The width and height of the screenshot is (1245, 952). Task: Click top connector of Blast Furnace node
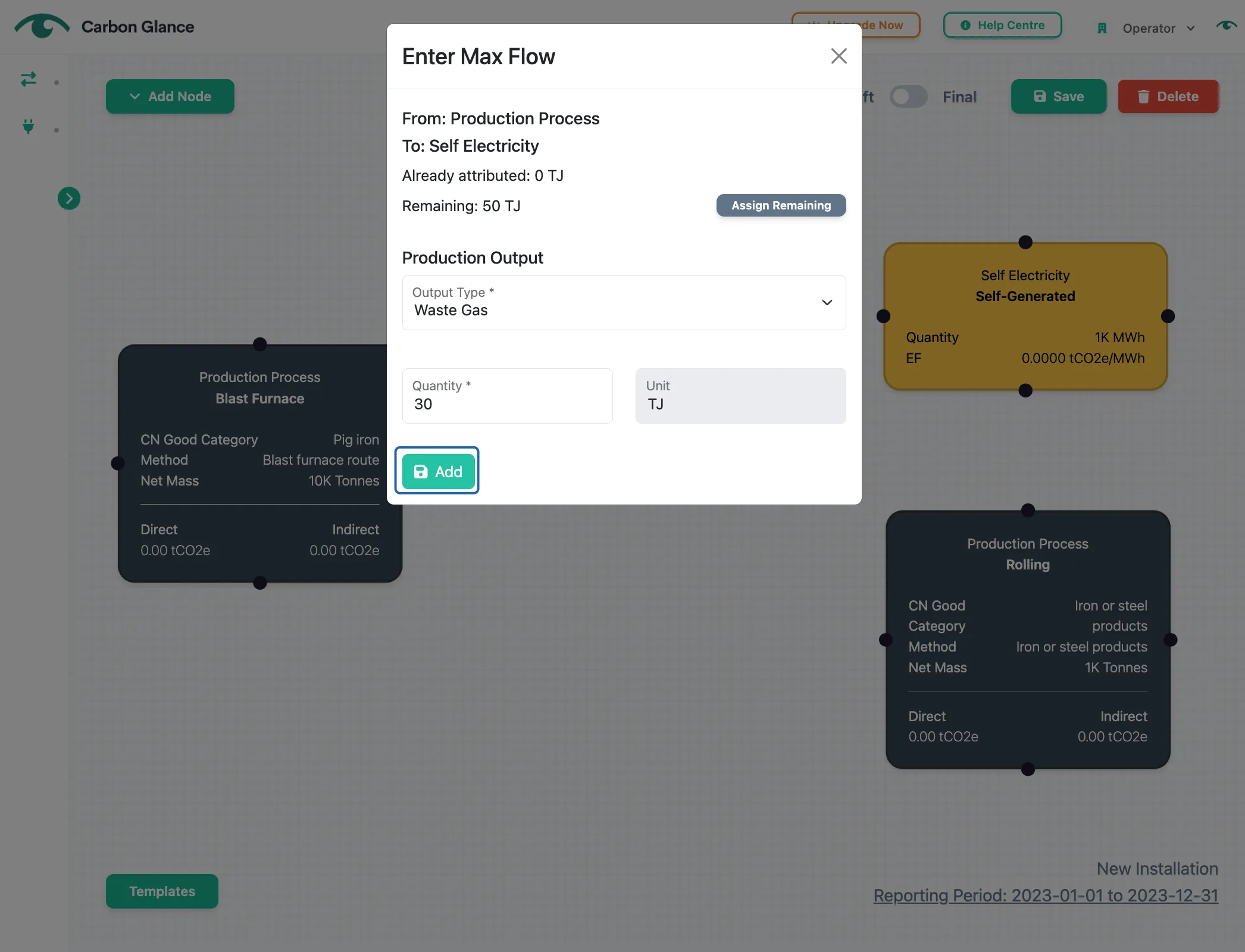(260, 344)
